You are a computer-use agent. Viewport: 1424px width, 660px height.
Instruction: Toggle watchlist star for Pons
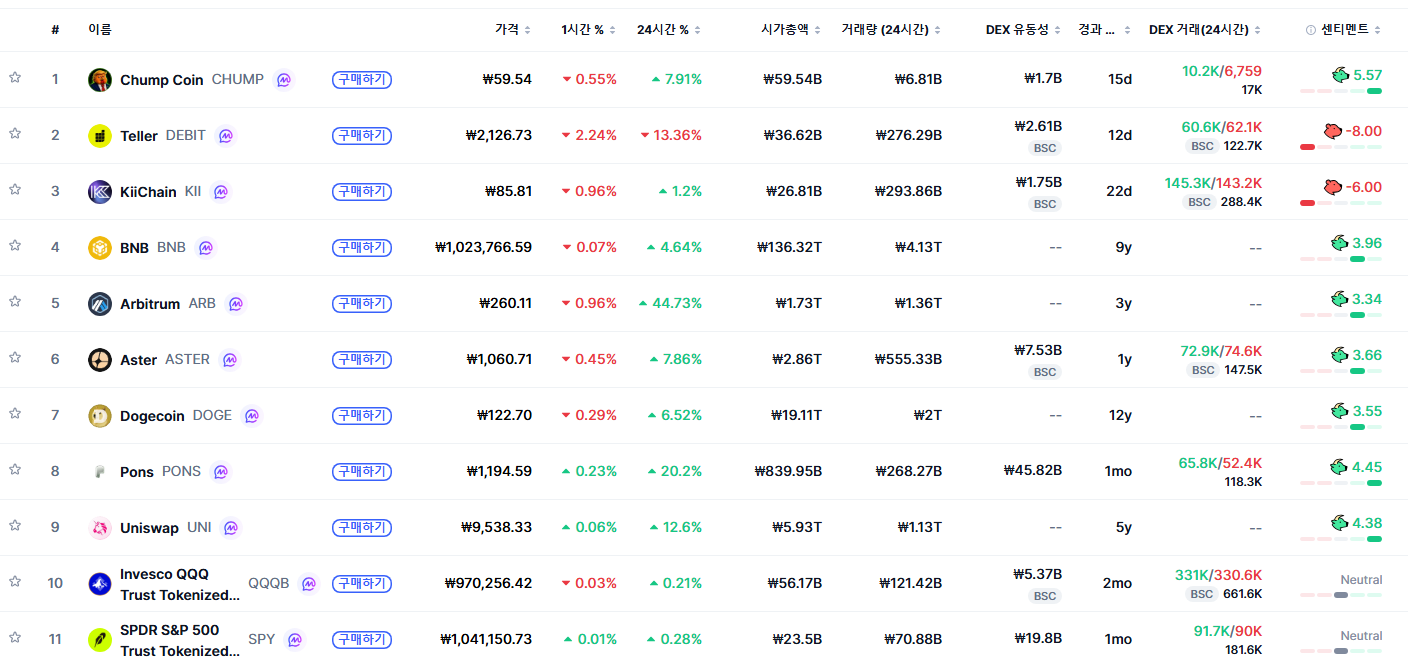click(x=15, y=470)
